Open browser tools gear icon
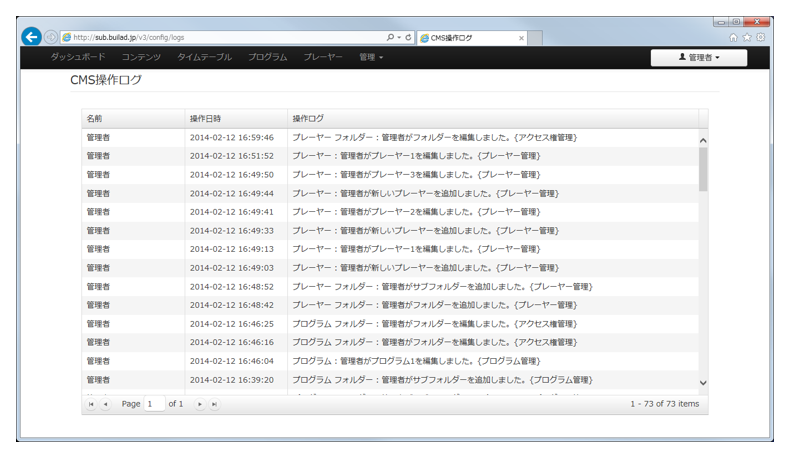The width and height of the screenshot is (791, 455). pos(760,37)
